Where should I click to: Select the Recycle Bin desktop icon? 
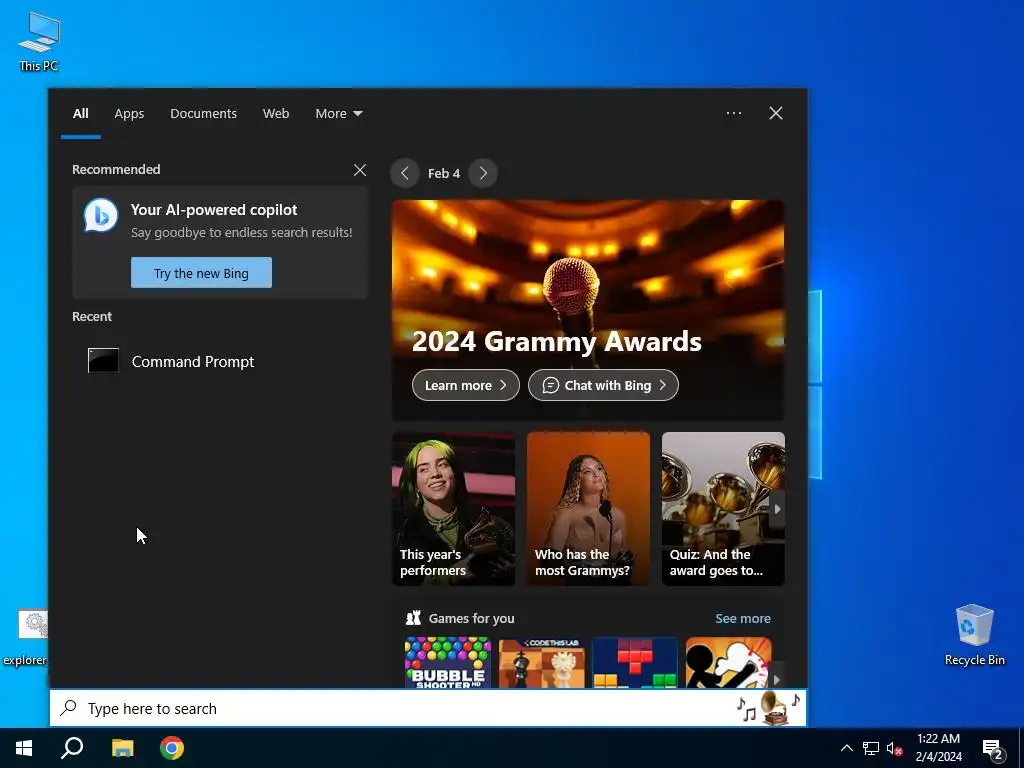coord(974,635)
